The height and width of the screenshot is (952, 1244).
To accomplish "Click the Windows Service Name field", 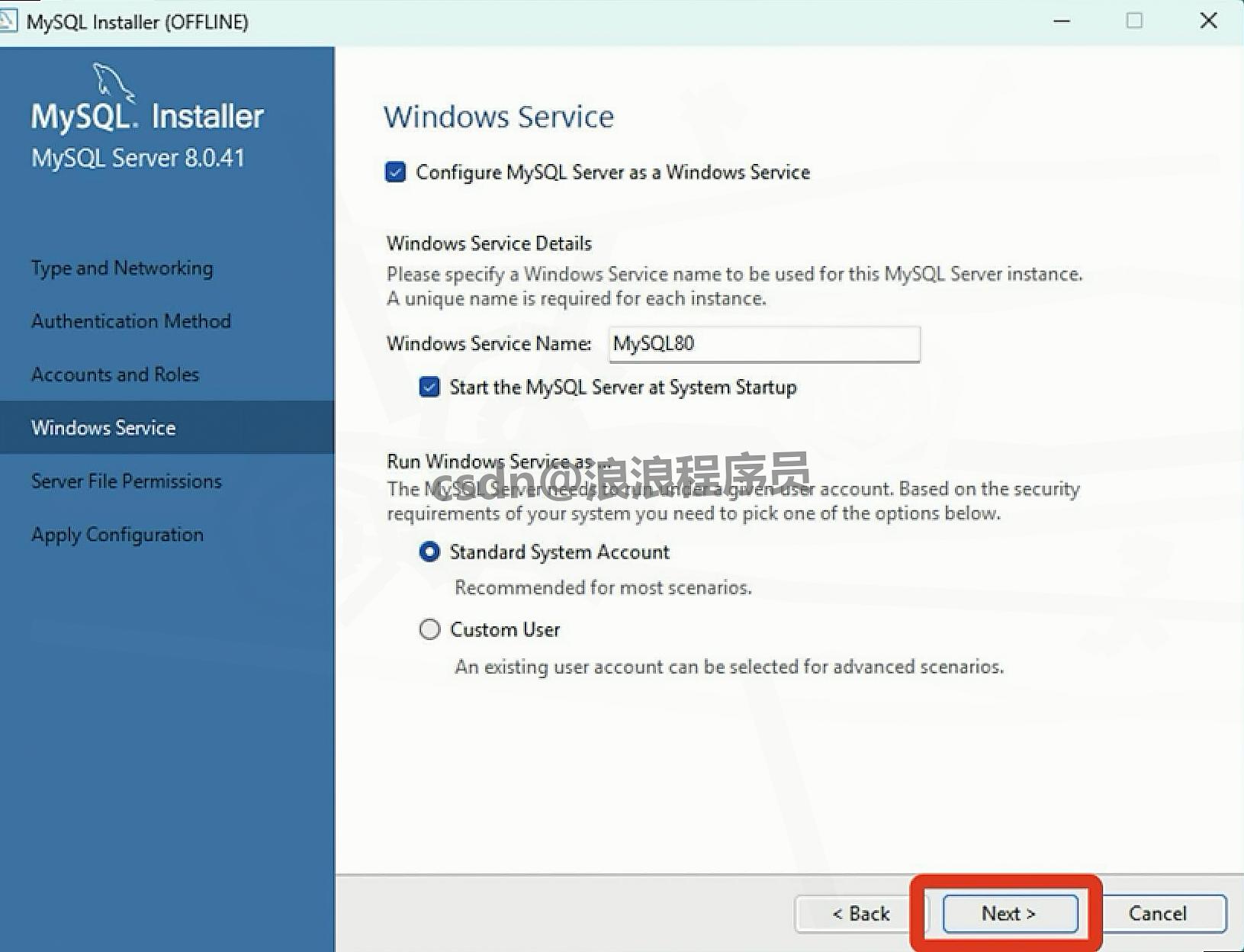I will (764, 344).
